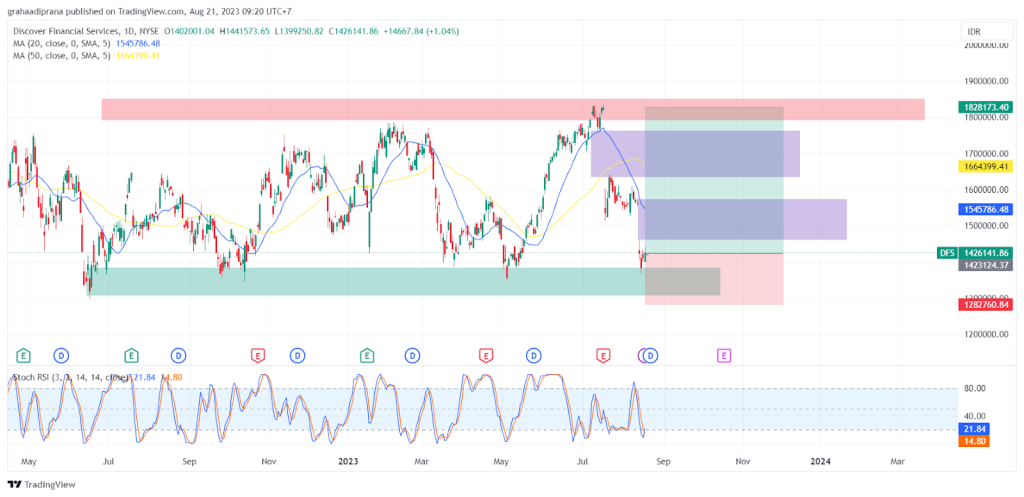
Task: Click the blue 21.84 Stoch RSI label
Action: click(x=974, y=429)
